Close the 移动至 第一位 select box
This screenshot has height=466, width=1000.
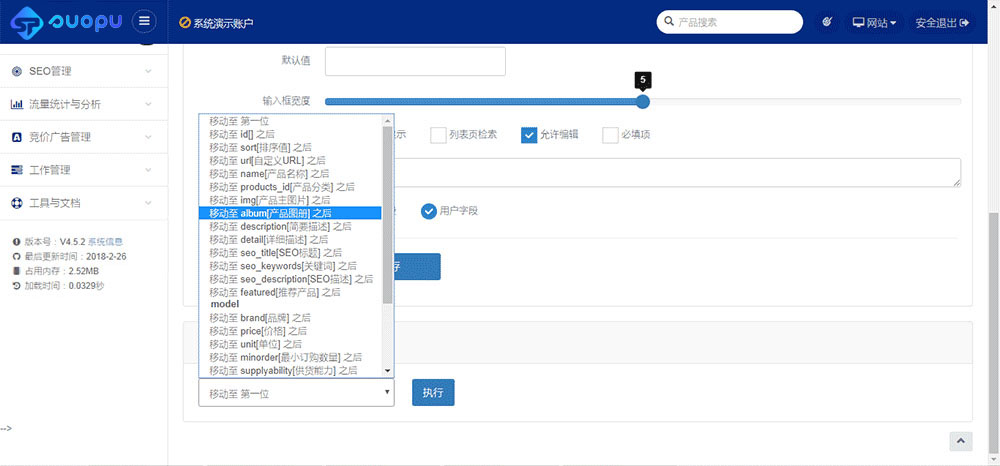click(x=297, y=393)
